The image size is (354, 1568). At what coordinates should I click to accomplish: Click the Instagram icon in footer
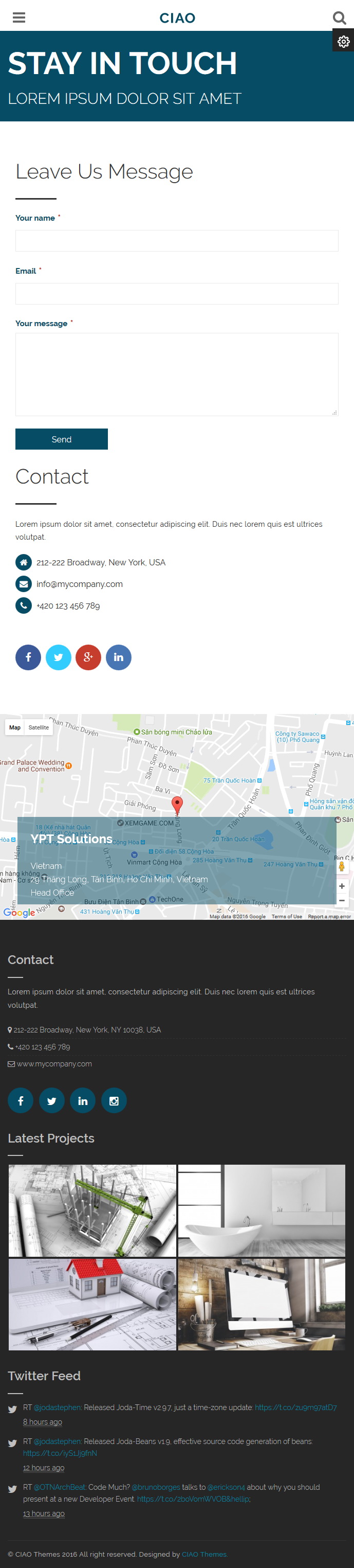114,1100
